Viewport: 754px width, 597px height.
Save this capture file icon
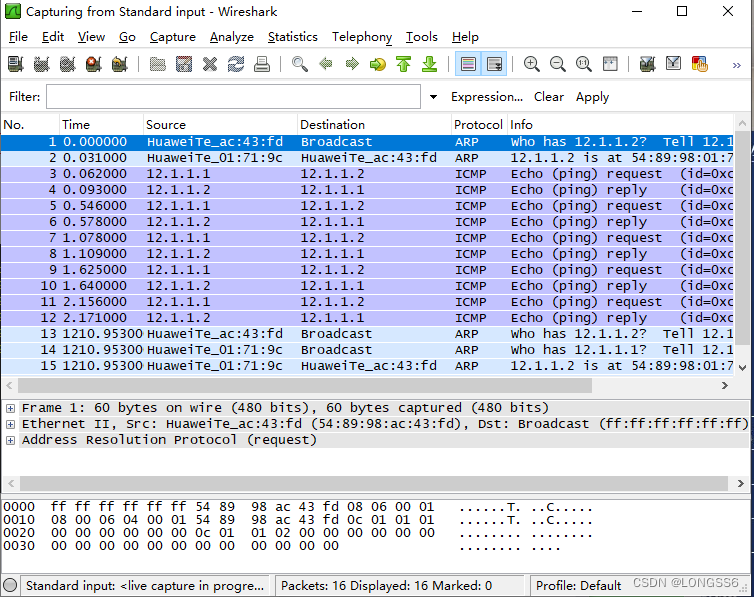click(184, 64)
